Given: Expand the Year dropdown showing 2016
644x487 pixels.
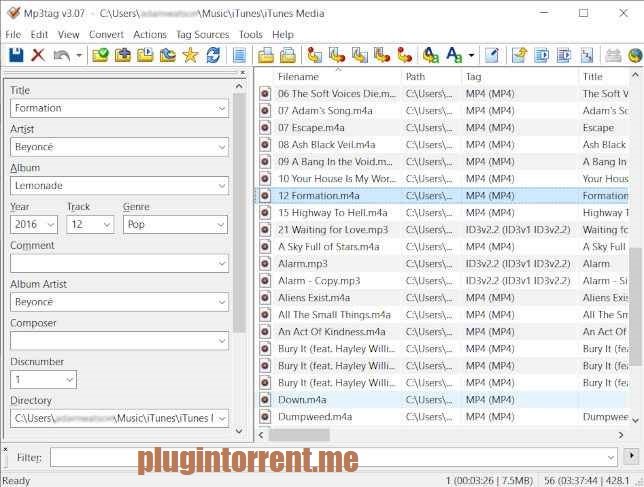Looking at the screenshot, I should pyautogui.click(x=51, y=225).
